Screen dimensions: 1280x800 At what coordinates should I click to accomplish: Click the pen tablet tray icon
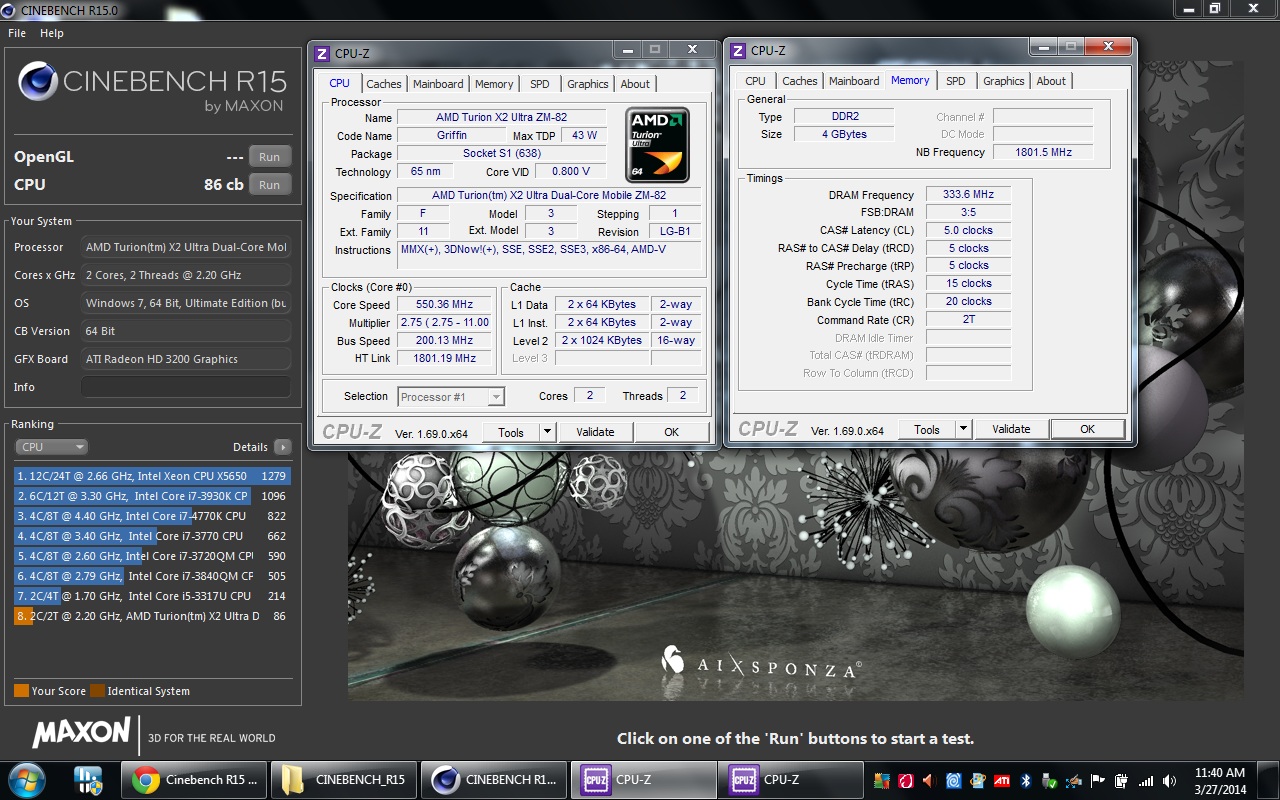1073,781
